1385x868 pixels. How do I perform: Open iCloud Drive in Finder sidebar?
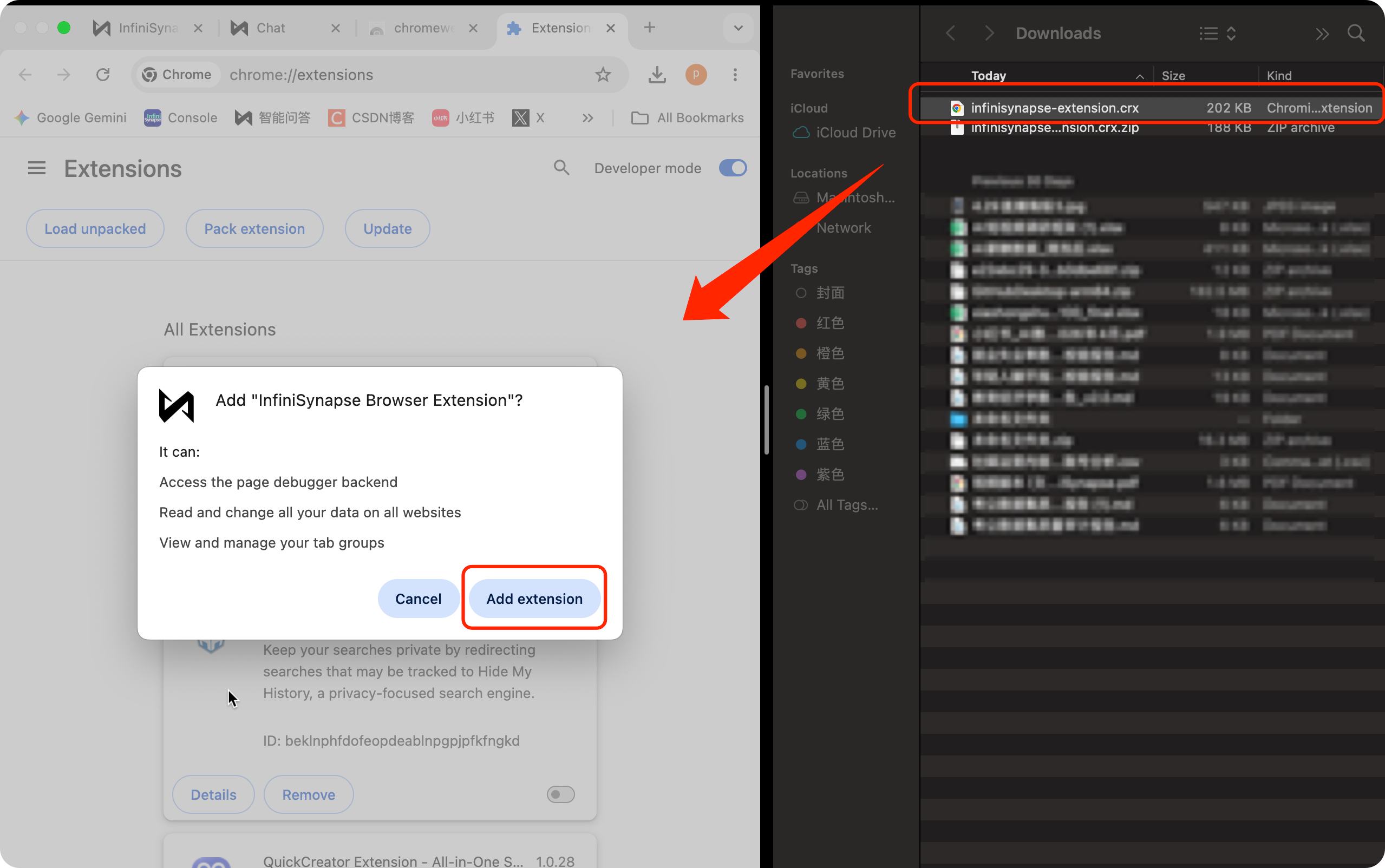pos(844,133)
